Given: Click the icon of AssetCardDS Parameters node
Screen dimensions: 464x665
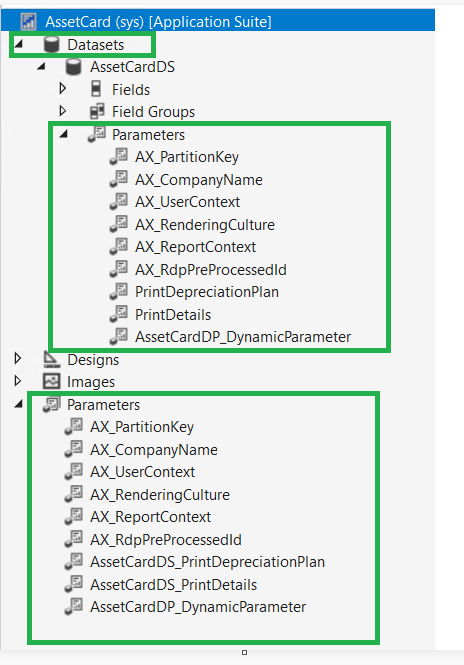Looking at the screenshot, I should (x=97, y=134).
